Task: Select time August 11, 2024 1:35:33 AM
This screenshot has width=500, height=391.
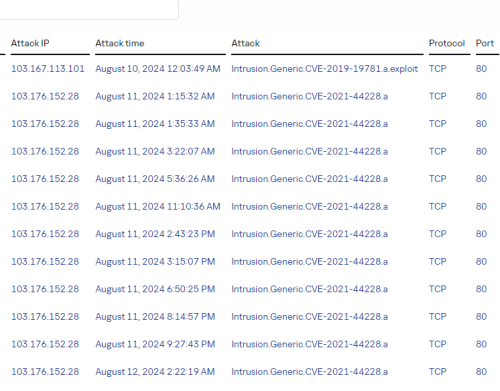Action: tap(155, 124)
